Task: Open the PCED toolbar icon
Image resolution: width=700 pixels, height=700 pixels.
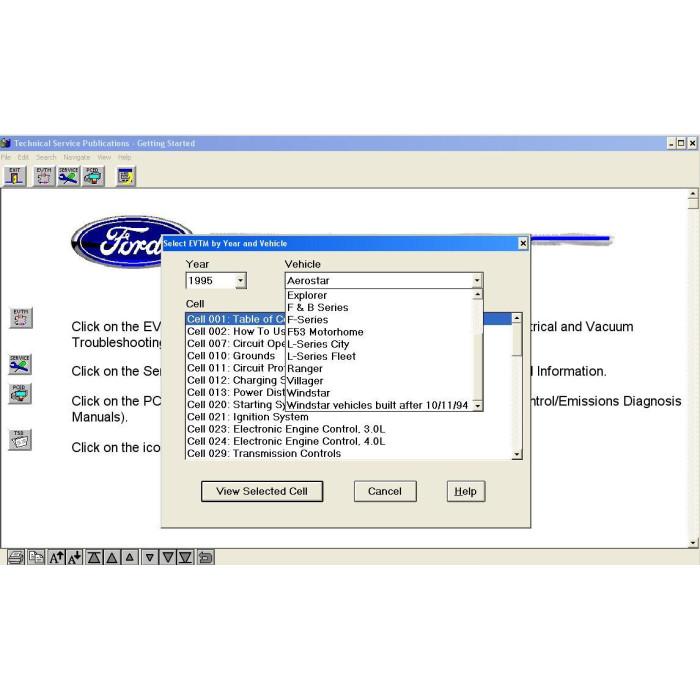Action: pos(93,176)
